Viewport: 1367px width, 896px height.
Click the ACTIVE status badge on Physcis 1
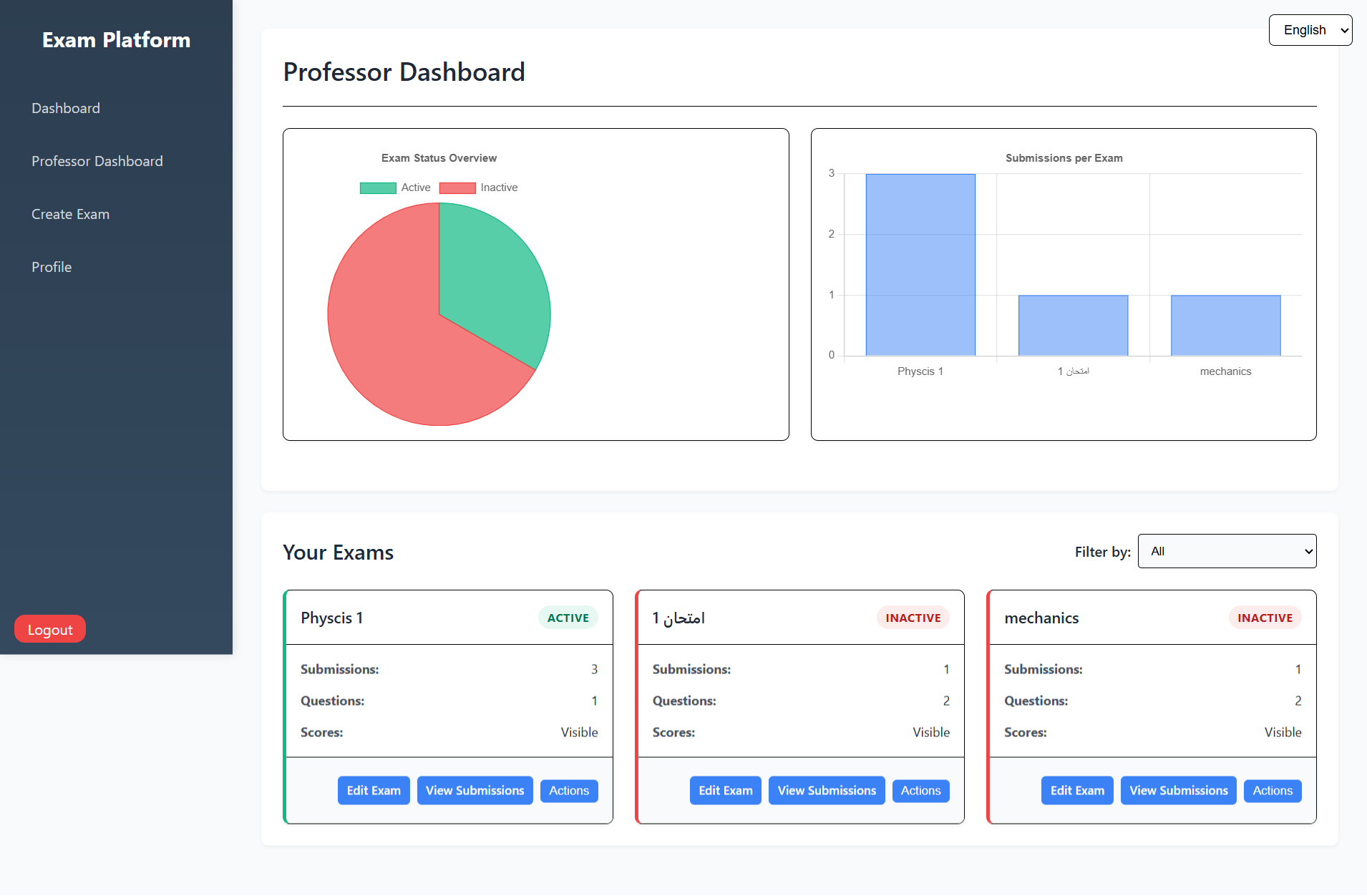tap(568, 617)
